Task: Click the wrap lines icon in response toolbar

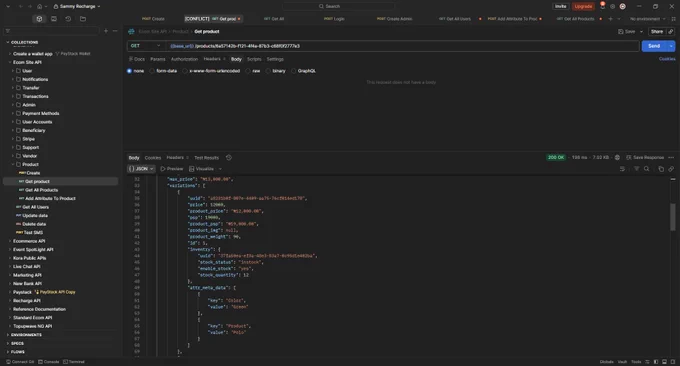Action: (x=622, y=169)
